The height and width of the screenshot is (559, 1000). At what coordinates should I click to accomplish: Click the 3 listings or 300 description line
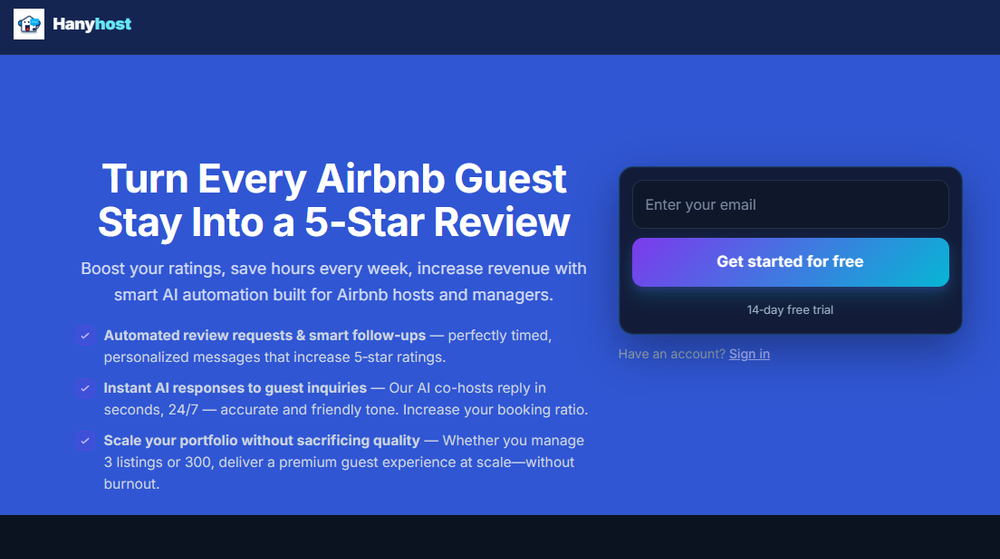339,462
